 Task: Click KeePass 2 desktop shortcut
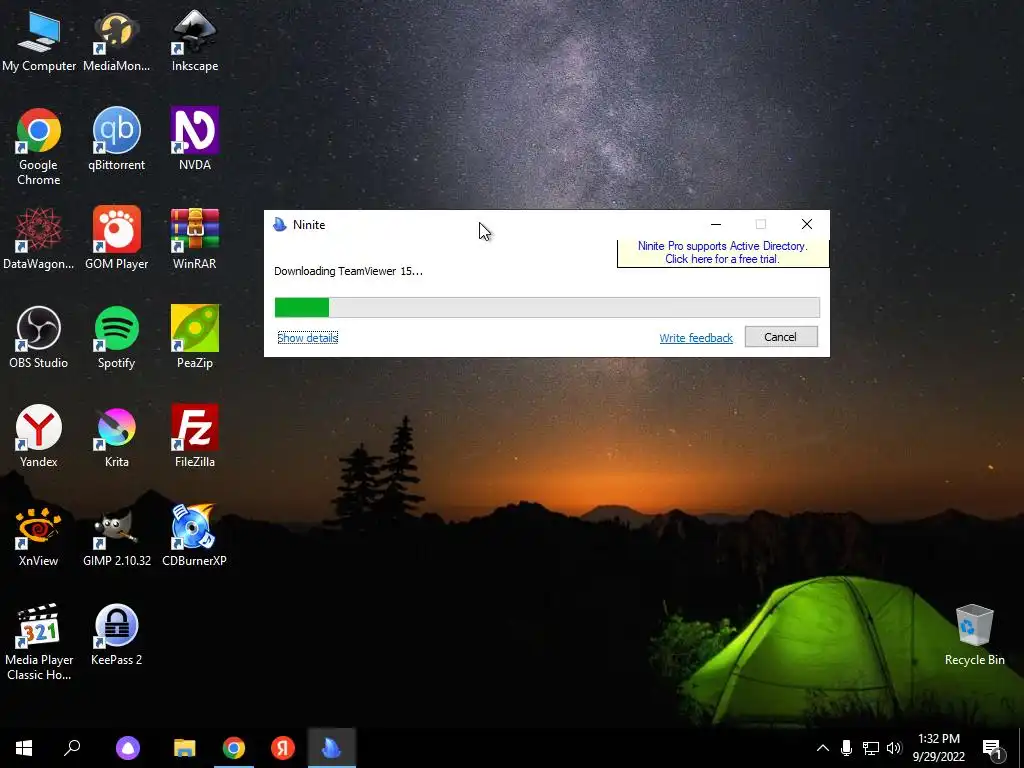tap(116, 635)
